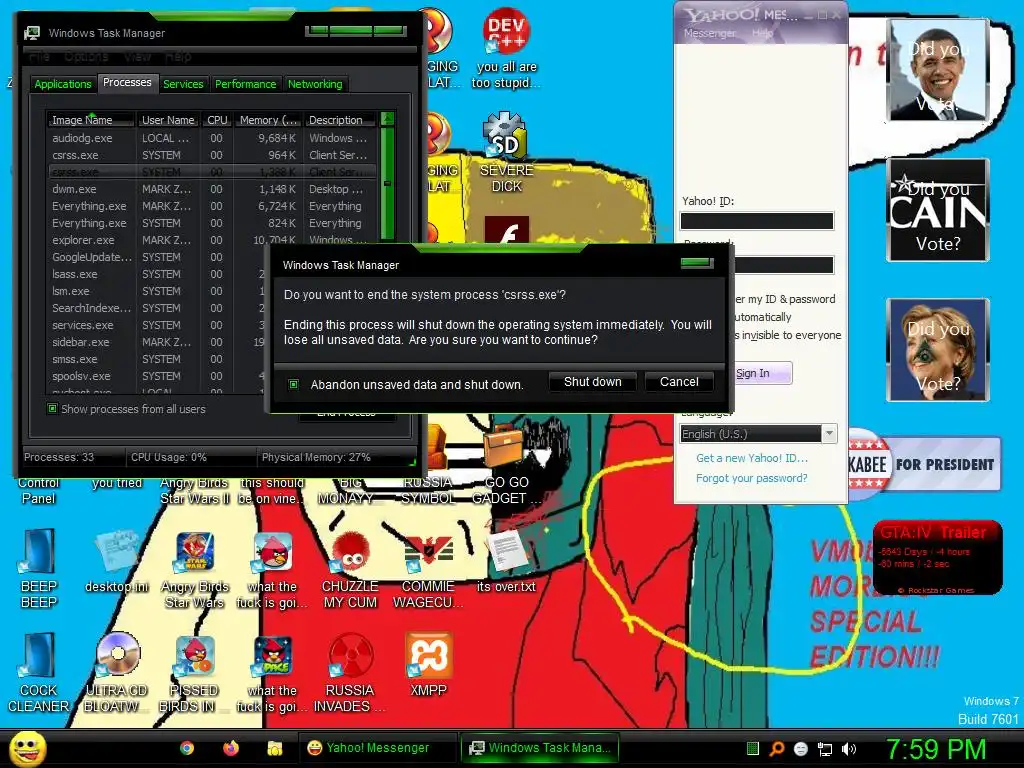Launch the Angry Birds Space desktop icon
This screenshot has height=768, width=1024.
pos(272,656)
